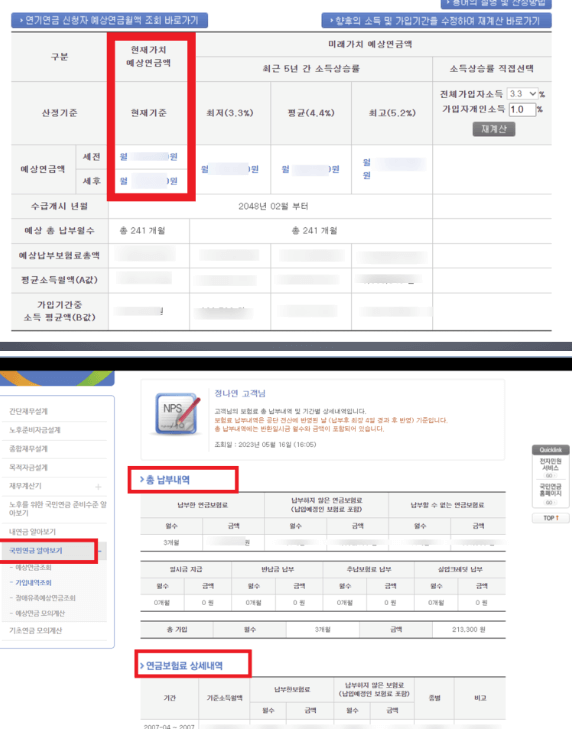
Task: Click the 최고(5.2%) expected pension amount
Action: pos(393,169)
